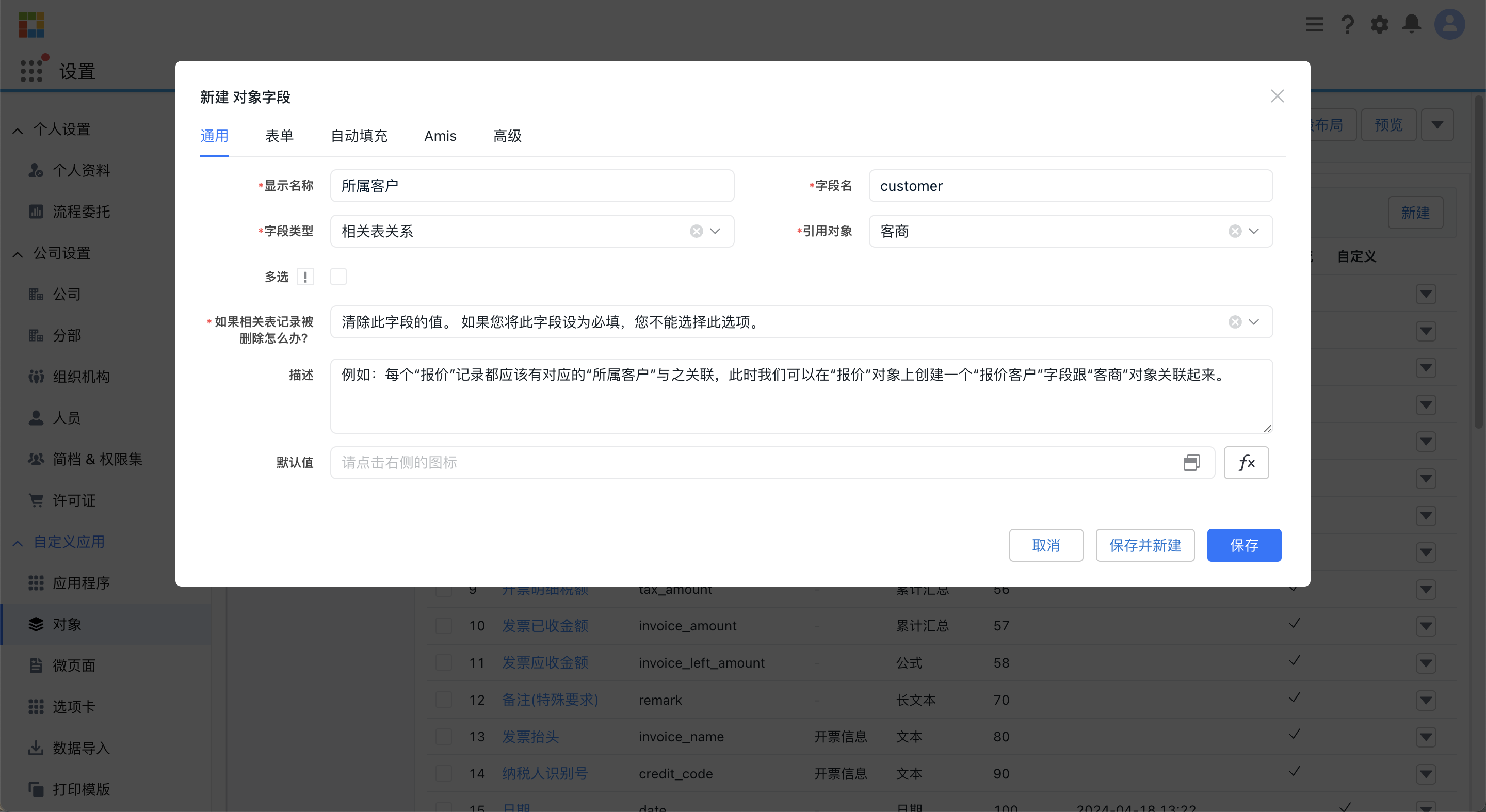1486x812 pixels.
Task: Click the 取消 button
Action: coord(1046,545)
